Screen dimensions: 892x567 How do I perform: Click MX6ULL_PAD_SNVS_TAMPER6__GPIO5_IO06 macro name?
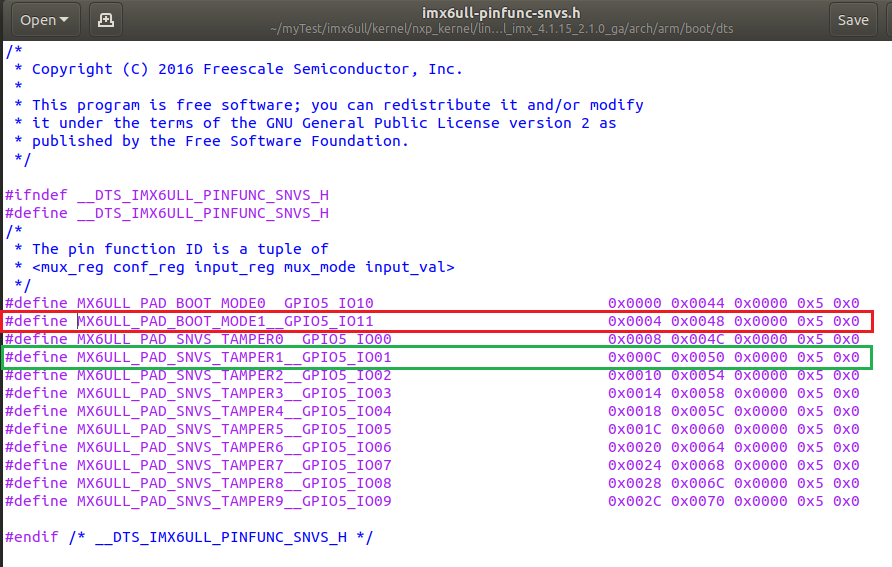tap(234, 448)
